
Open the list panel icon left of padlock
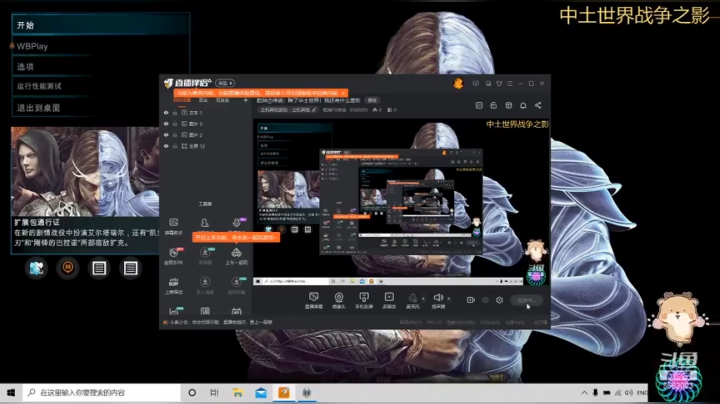point(479,105)
